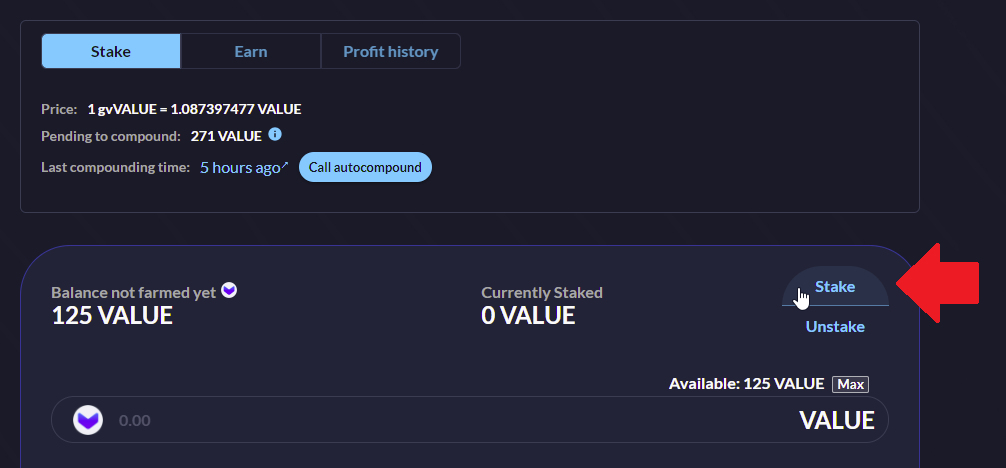The width and height of the screenshot is (1006, 468).
Task: Open the 5 hours ago compounding link
Action: (240, 168)
